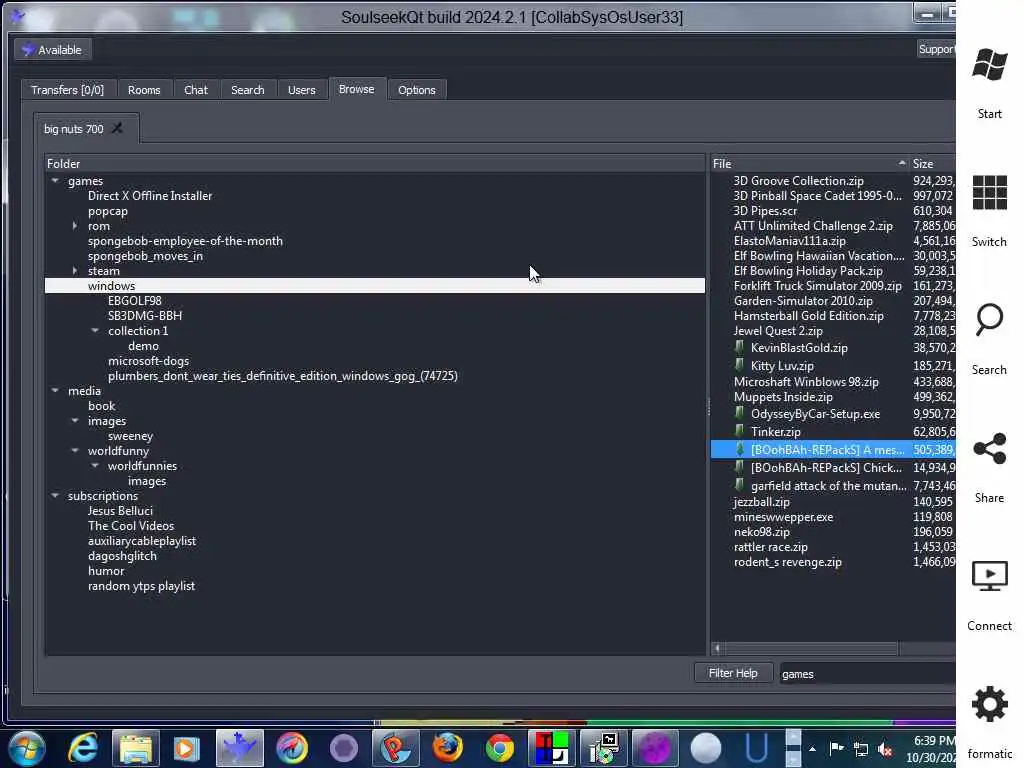Click the Kitty Luv.zip file icon
This screenshot has width=1024, height=768.
point(739,364)
